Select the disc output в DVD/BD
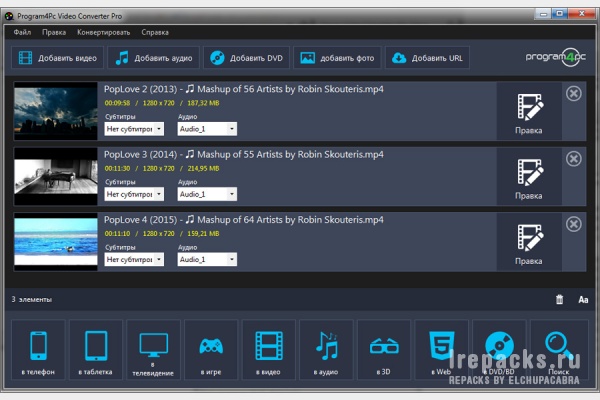The width and height of the screenshot is (600, 400). click(499, 349)
